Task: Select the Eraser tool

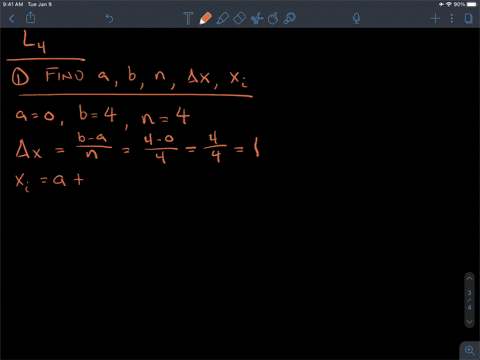Action: tap(239, 18)
